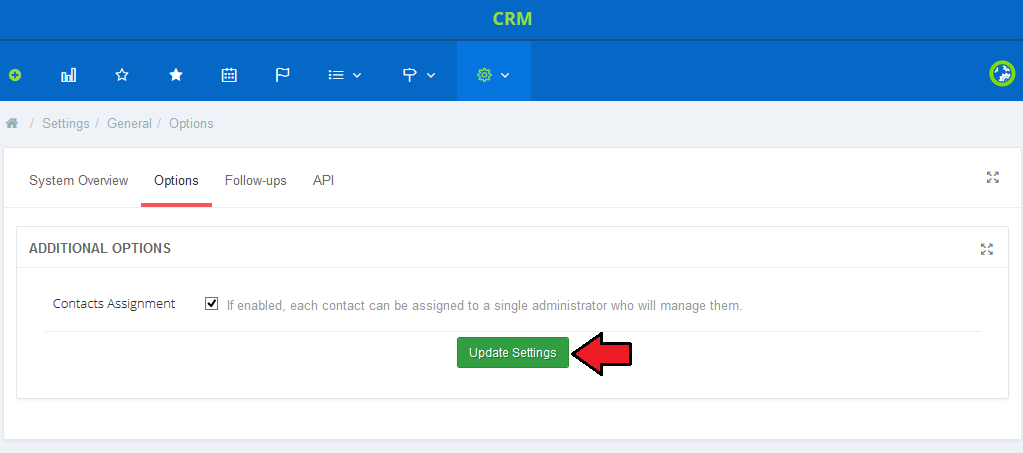Open the signpost menu dropdown
Screen dimensions: 1023x453
419,75
